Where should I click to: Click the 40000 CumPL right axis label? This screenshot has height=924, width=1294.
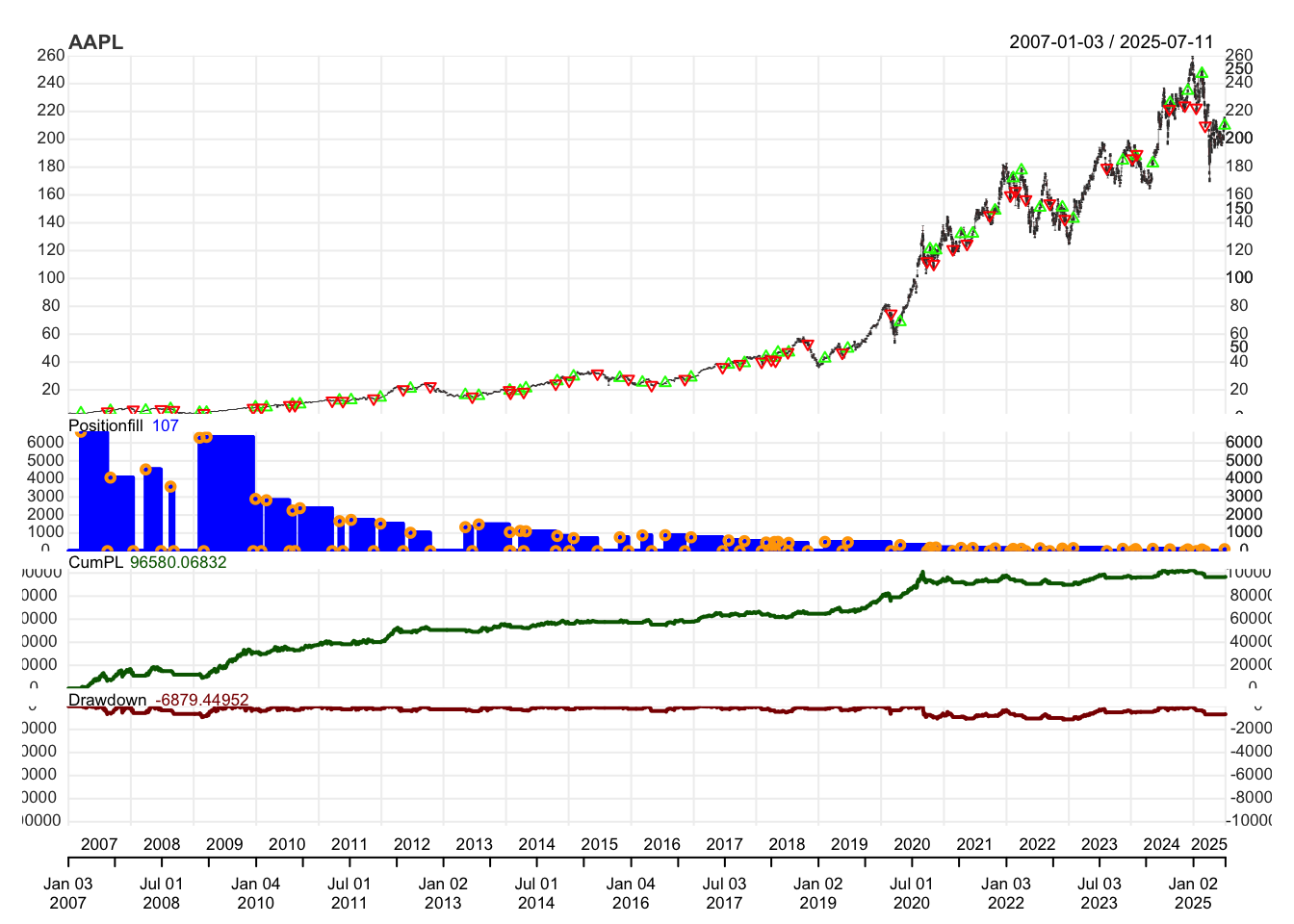pyautogui.click(x=1249, y=641)
